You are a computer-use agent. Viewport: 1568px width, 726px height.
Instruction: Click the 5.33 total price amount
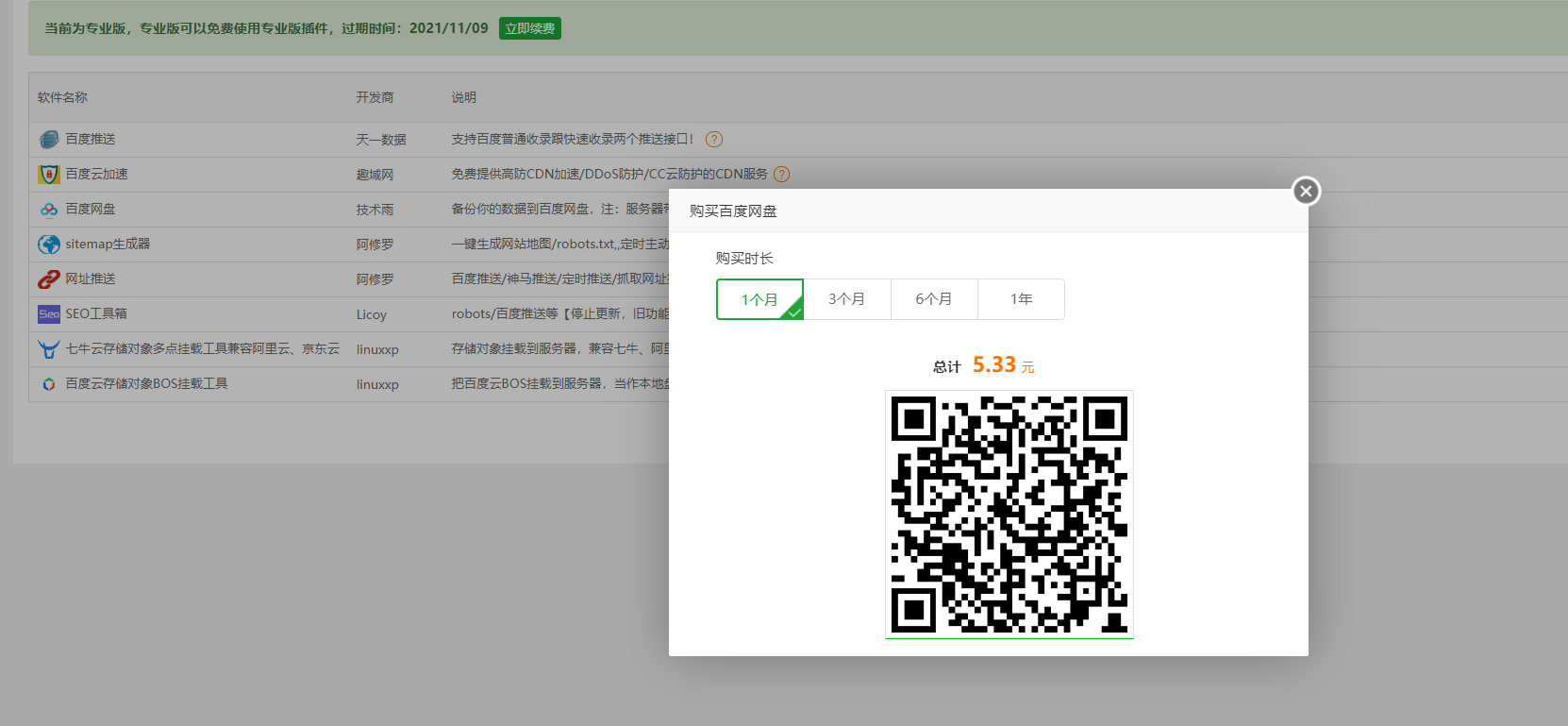coord(994,364)
